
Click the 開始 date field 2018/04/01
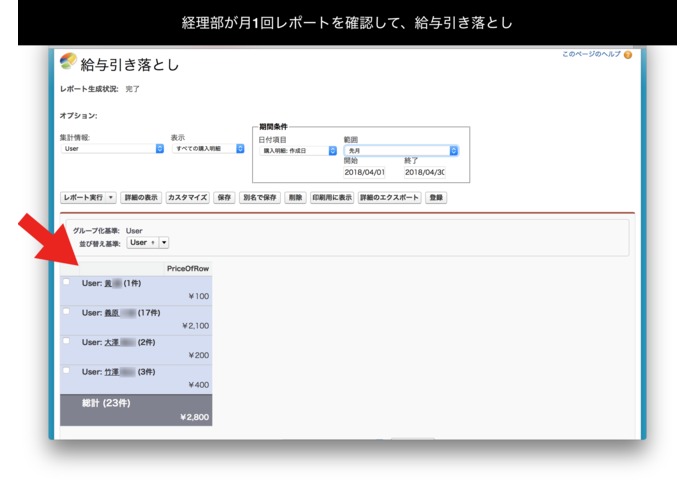364,172
